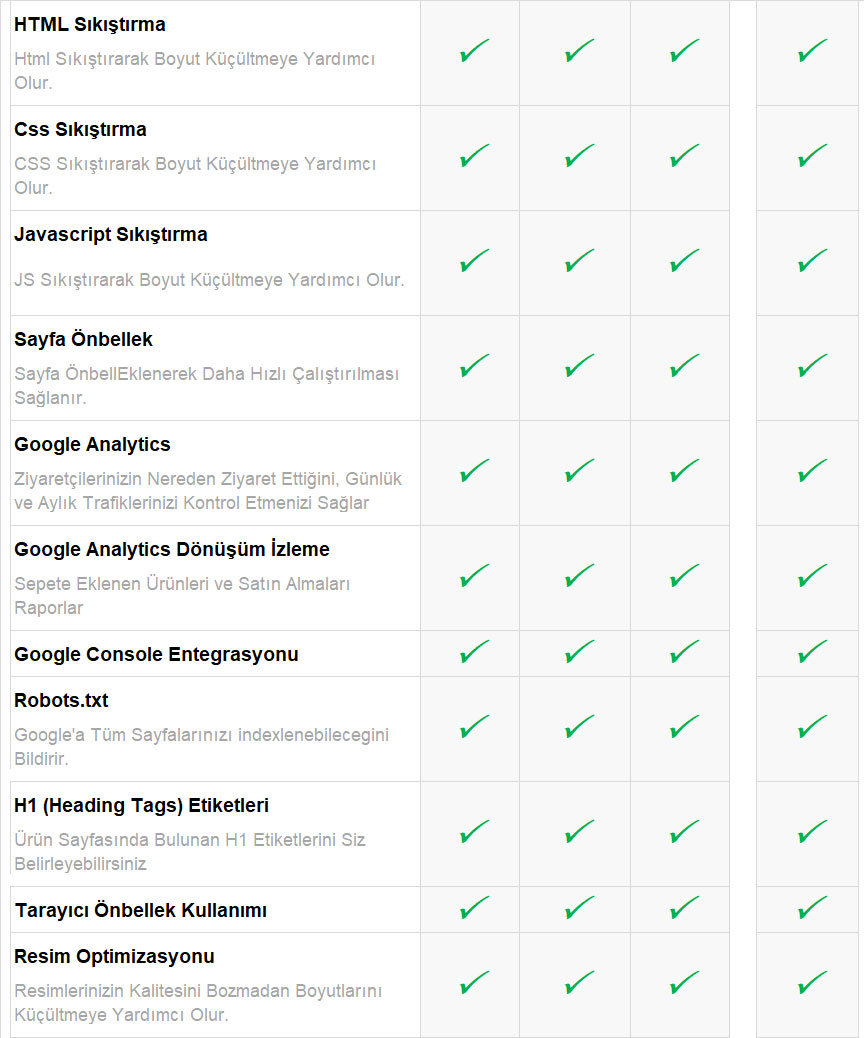This screenshot has width=864, height=1038.
Task: Click the first-column checkmark for H1 Etiketleri row
Action: pos(474,833)
